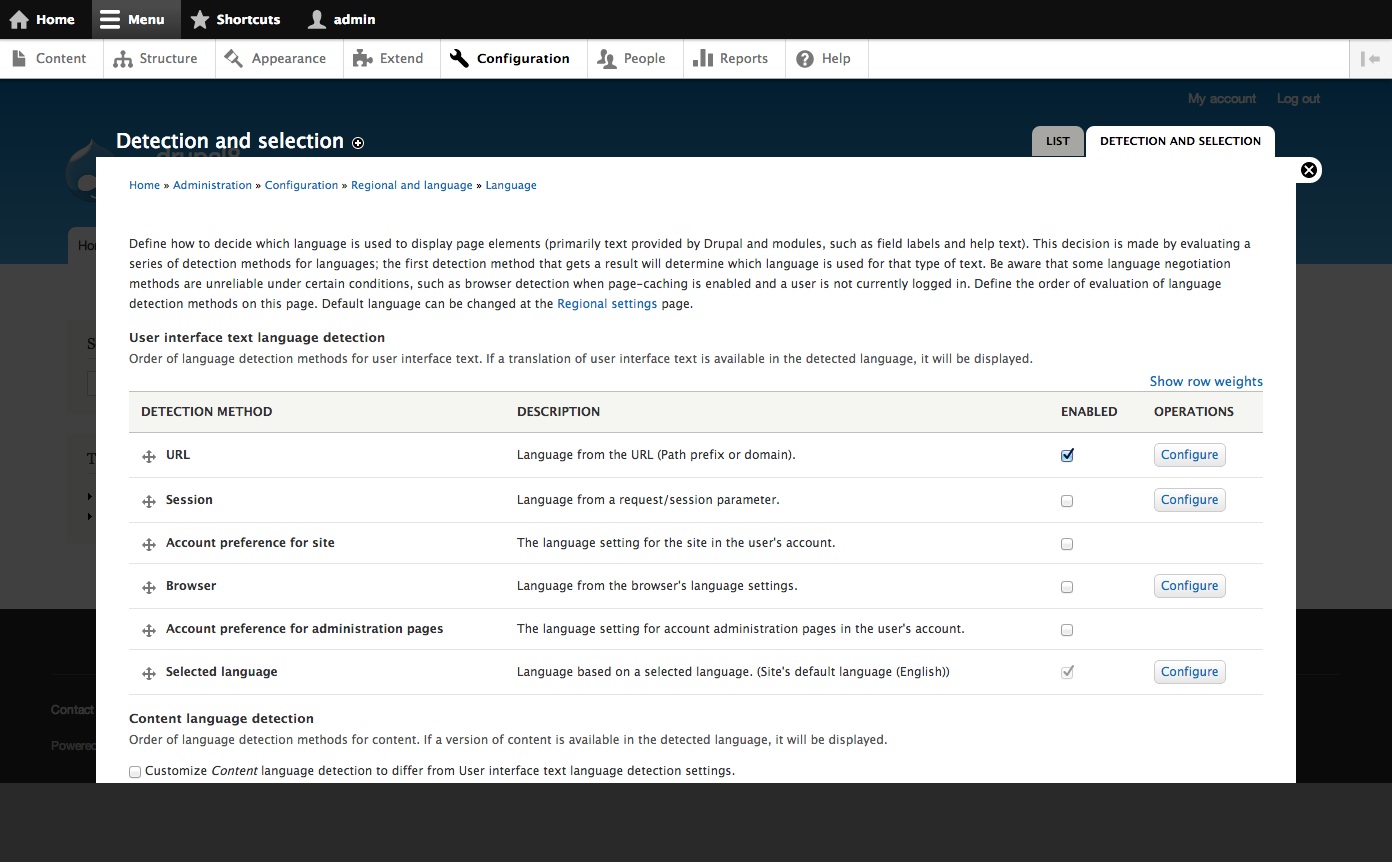Click the contextual links gear beside page title
The height and width of the screenshot is (863, 1392).
pos(358,143)
